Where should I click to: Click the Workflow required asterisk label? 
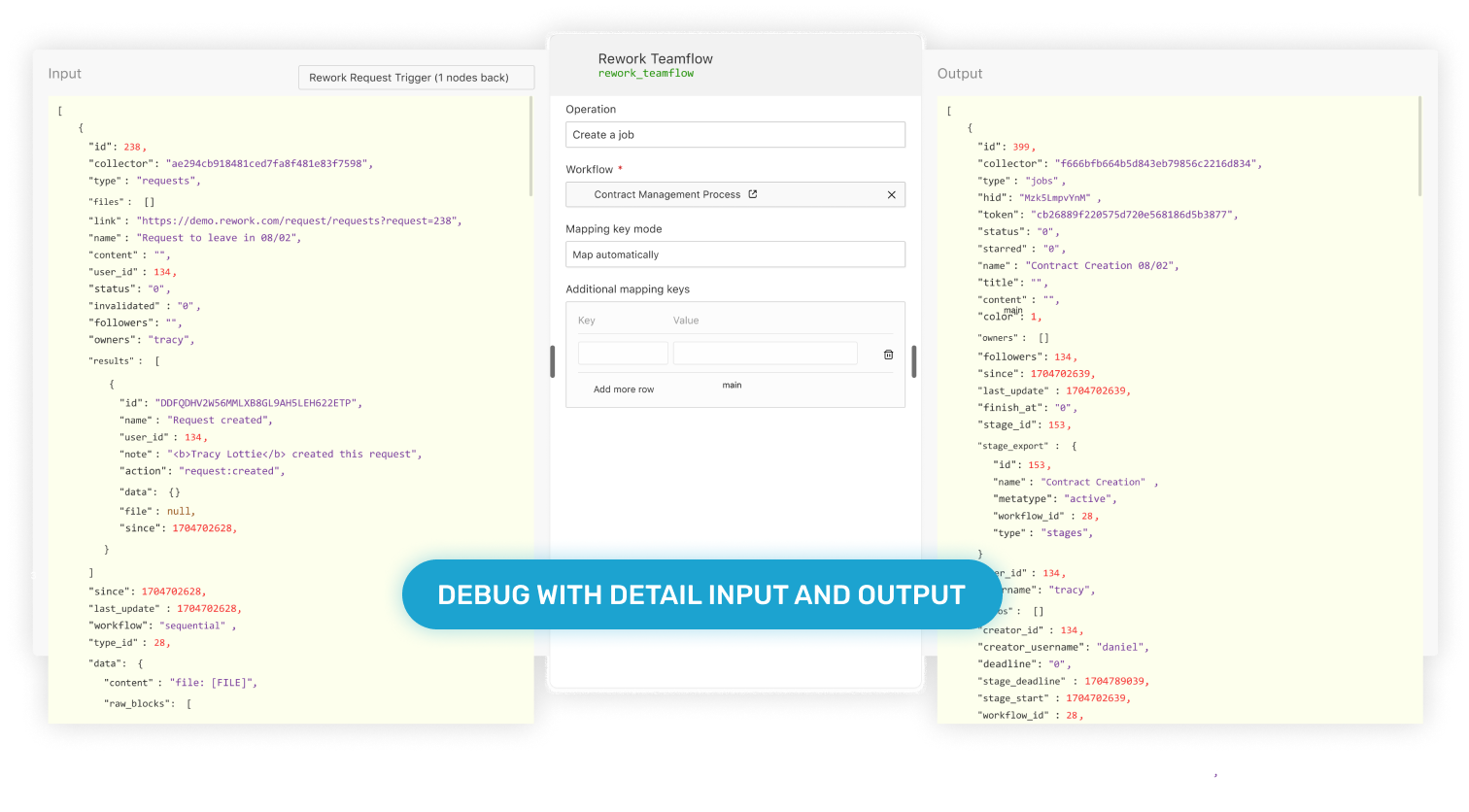tap(594, 169)
